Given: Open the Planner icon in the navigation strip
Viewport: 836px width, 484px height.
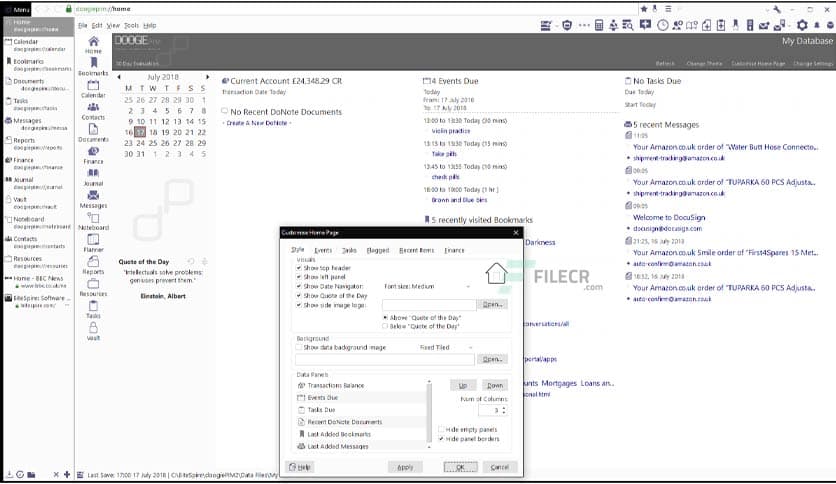Looking at the screenshot, I should [93, 239].
